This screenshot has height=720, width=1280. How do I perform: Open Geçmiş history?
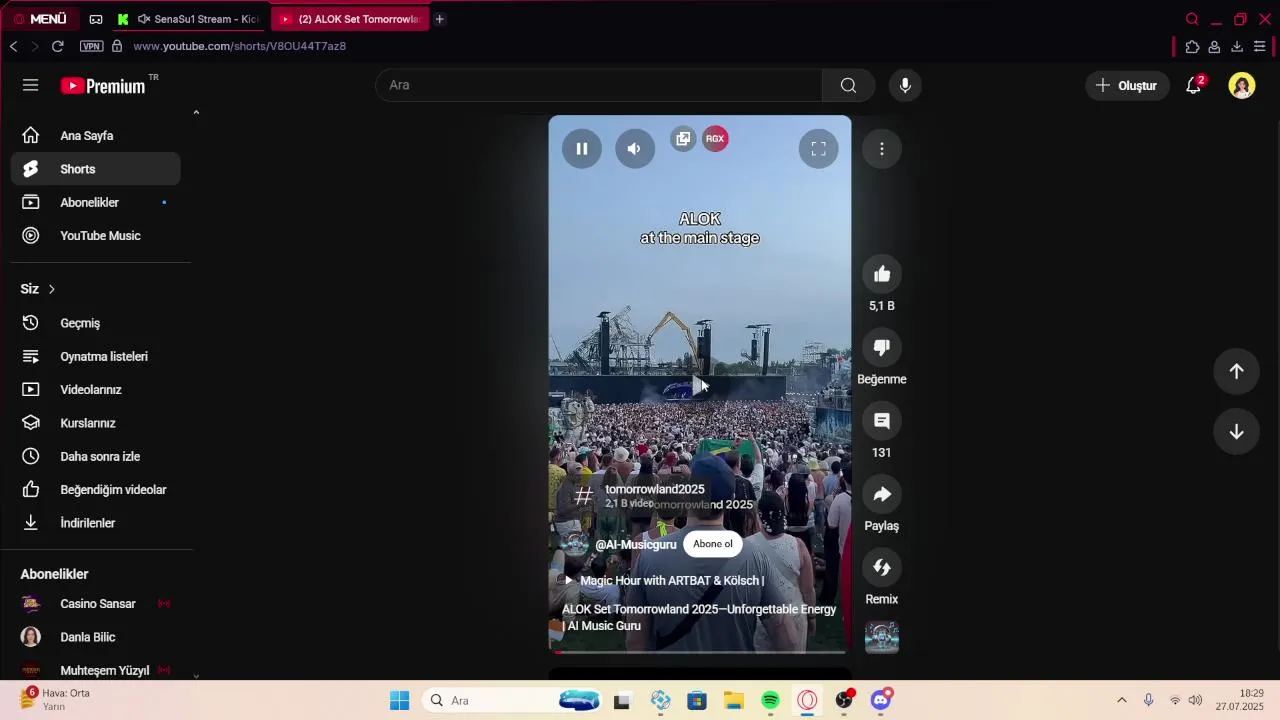coord(96,323)
